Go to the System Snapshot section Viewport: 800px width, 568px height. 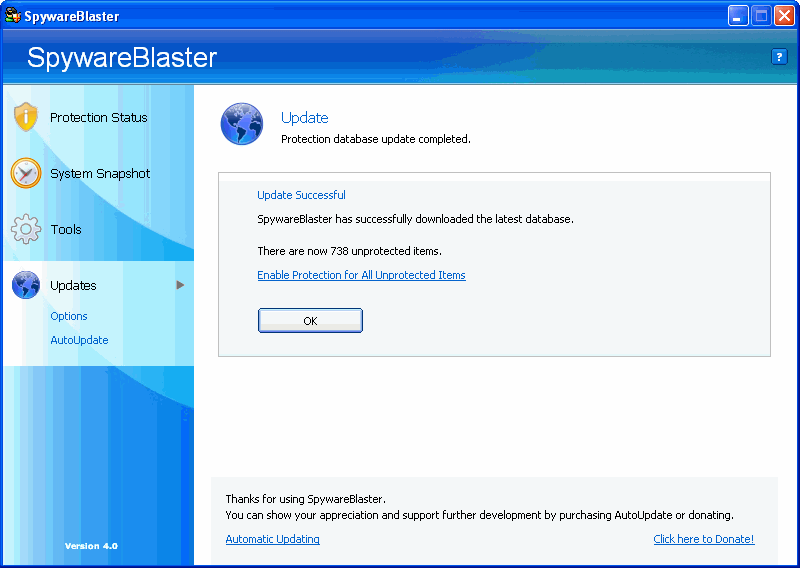tap(100, 173)
